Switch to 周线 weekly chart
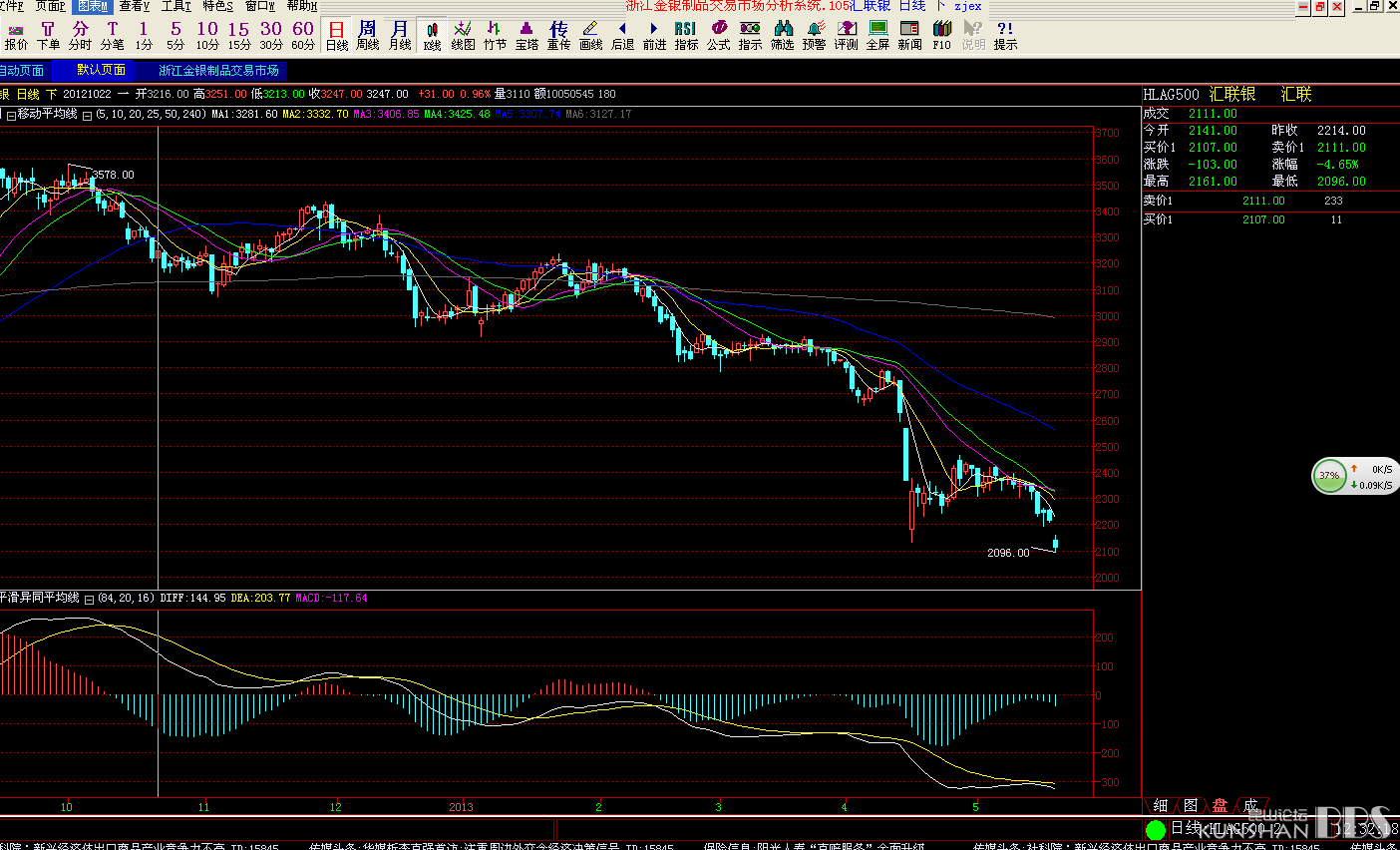Viewport: 1400px width, 850px height. coord(368,36)
